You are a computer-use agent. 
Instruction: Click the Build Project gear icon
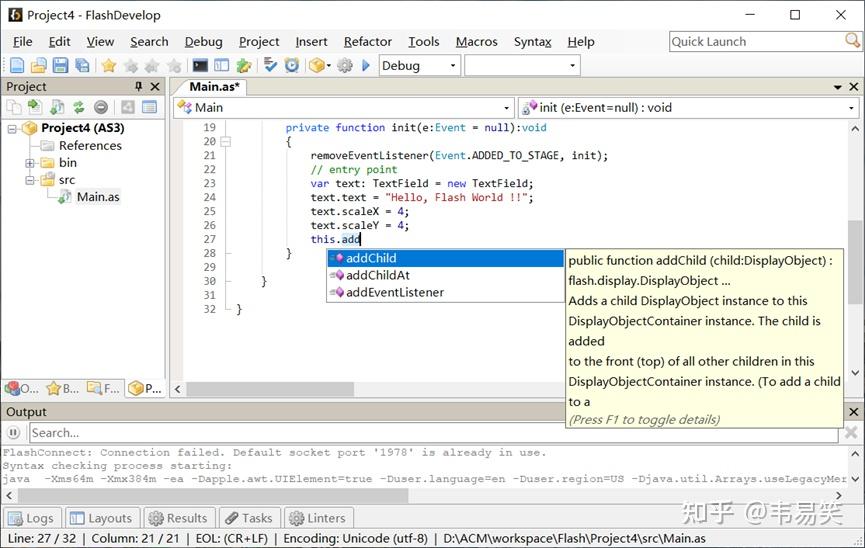tap(345, 66)
